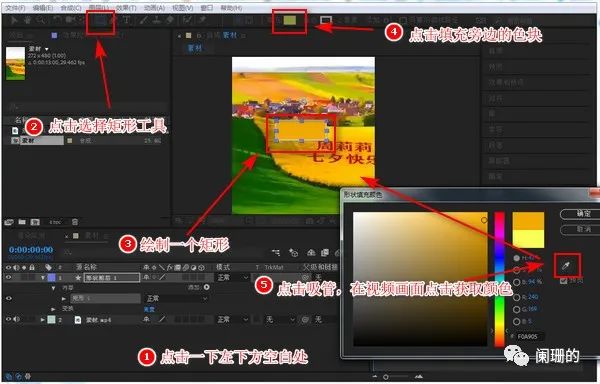Open the 效果(T) menu
This screenshot has height=384, width=600.
click(x=126, y=8)
